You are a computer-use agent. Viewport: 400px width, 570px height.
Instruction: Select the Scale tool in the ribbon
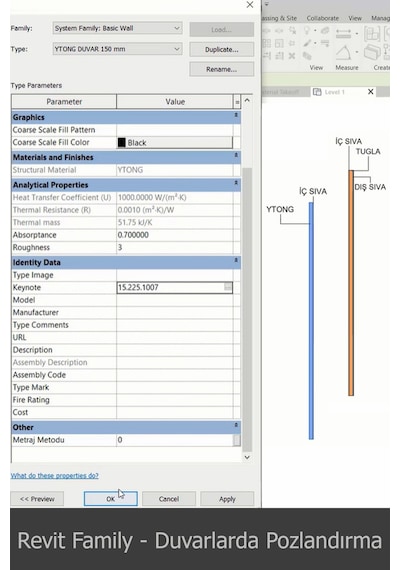pos(279,43)
